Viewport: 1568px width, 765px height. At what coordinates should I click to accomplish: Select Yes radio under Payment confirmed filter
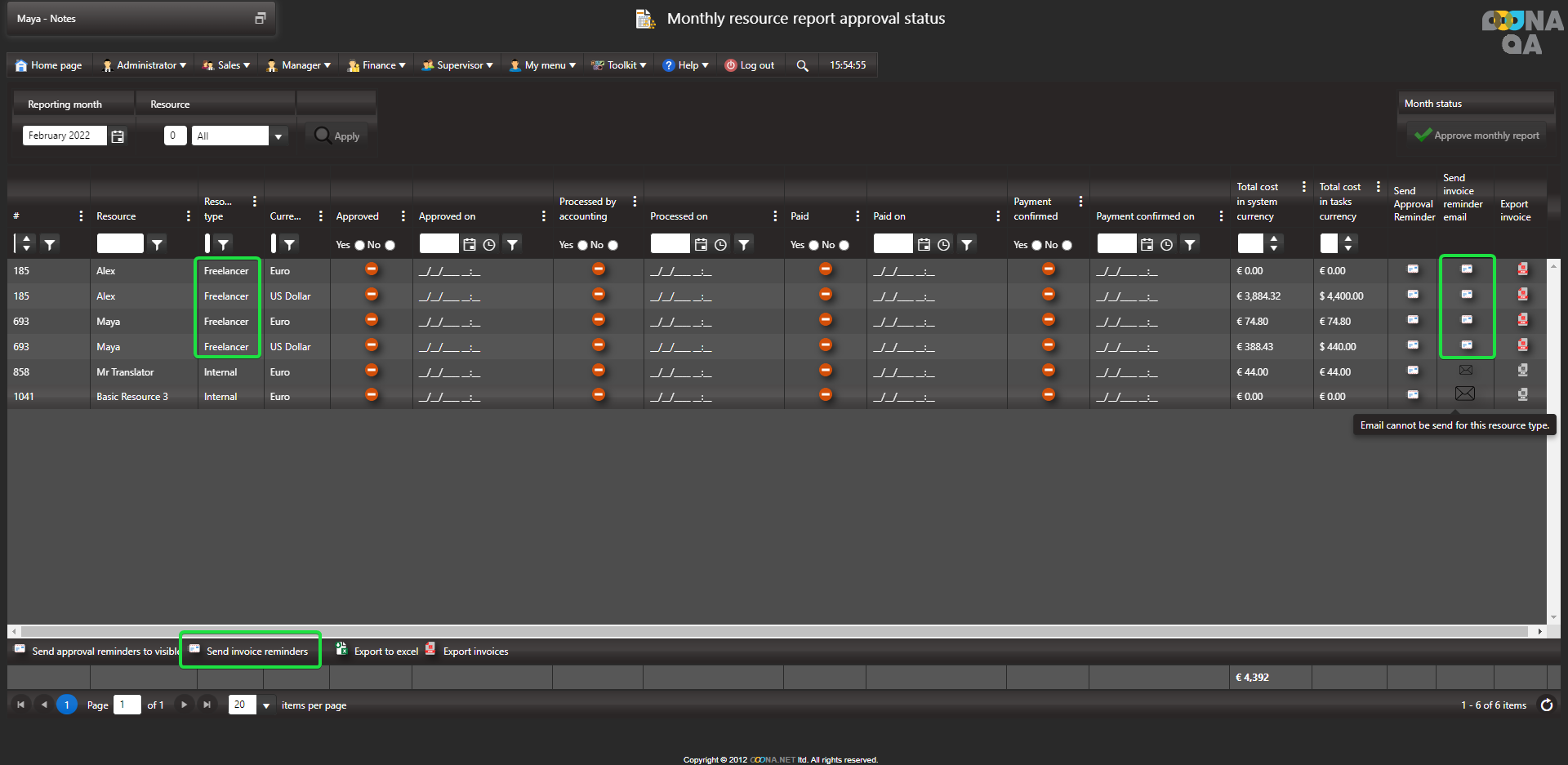tap(1036, 245)
